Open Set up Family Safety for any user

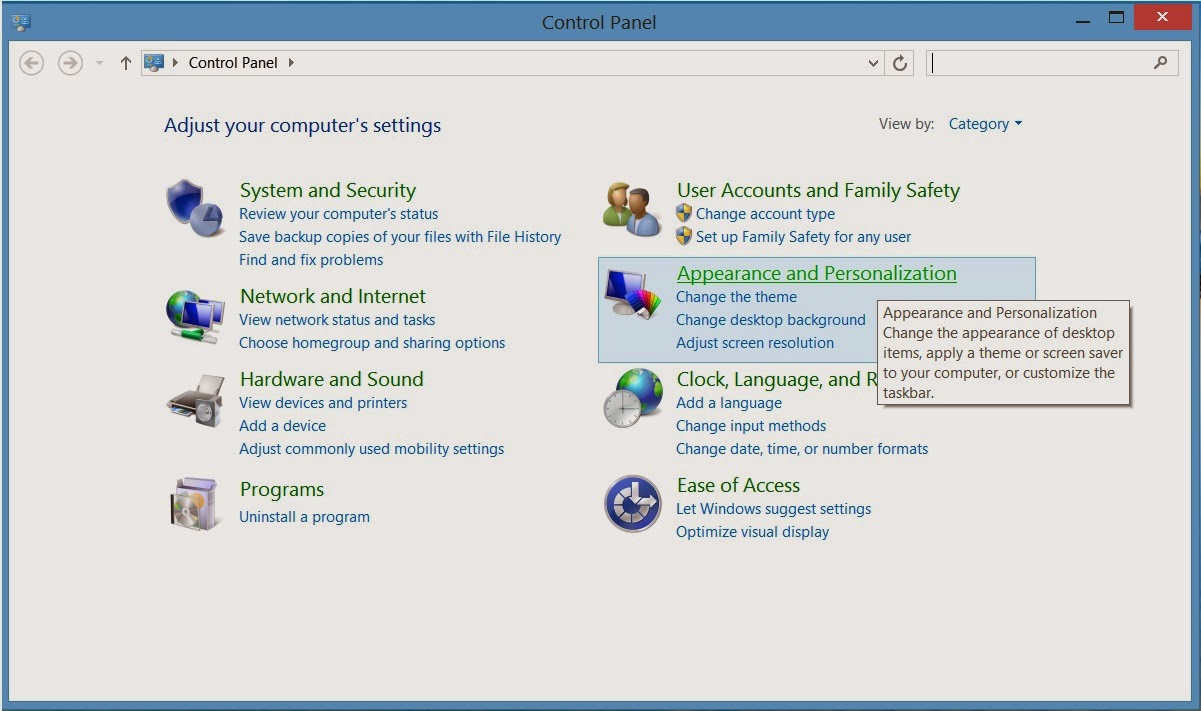point(803,236)
